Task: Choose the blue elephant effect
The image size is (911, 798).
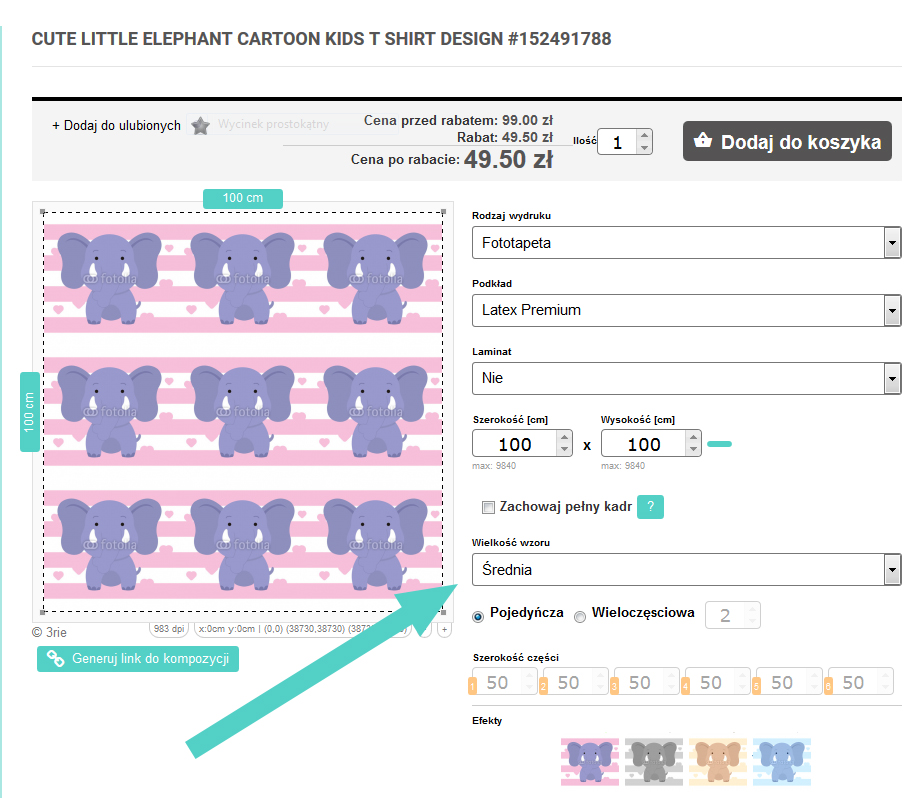Action: tap(781, 762)
